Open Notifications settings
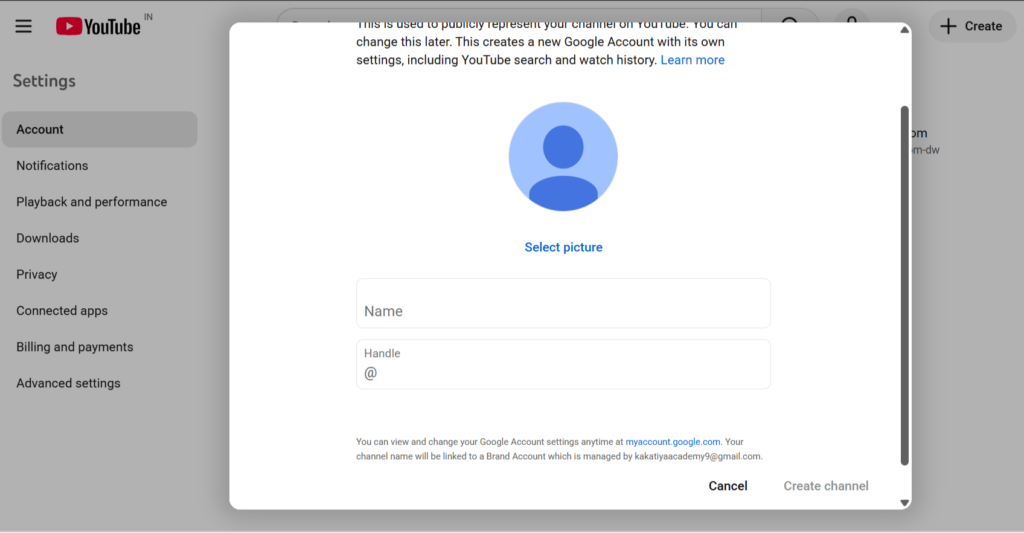The image size is (1024, 533). click(52, 166)
